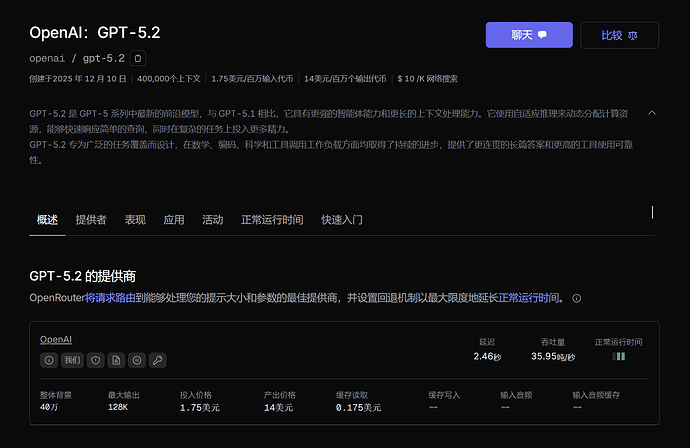Click the 创建于2025年12月10日 date text
690x448 pixels.
(x=78, y=79)
